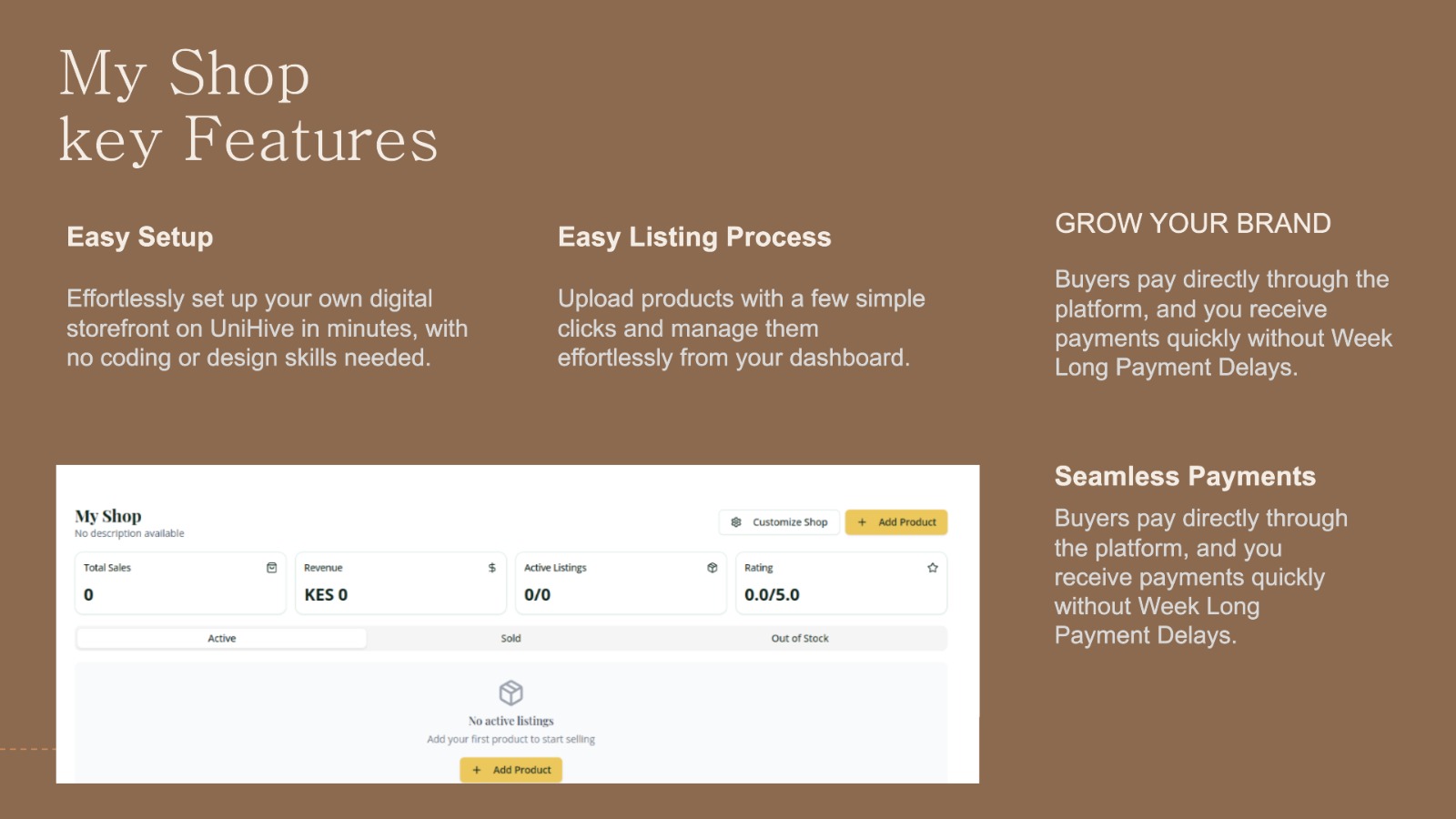Click the box icon above No active listings

511,693
